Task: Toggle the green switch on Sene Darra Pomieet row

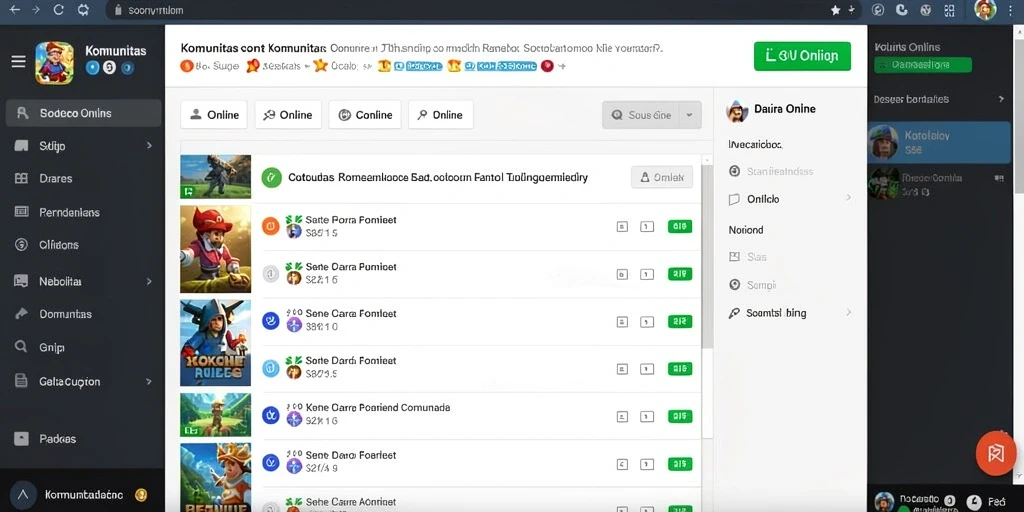Action: tap(680, 274)
